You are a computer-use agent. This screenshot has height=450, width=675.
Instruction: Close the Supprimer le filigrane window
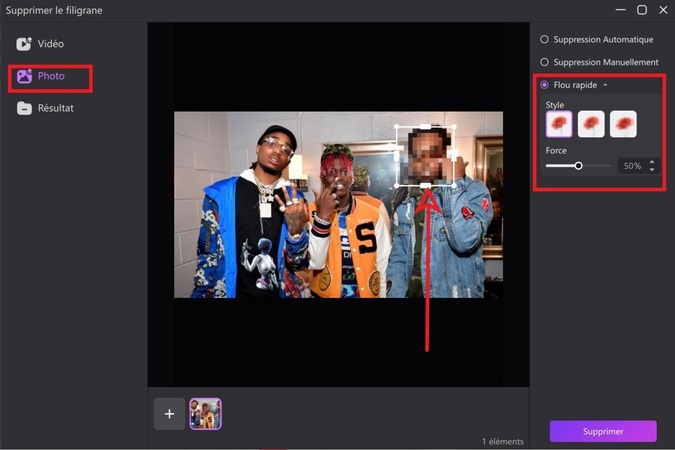663,10
